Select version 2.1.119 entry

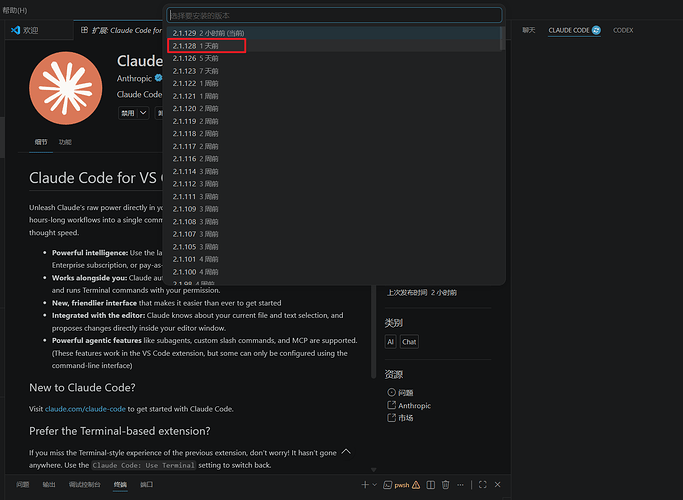tap(334, 121)
